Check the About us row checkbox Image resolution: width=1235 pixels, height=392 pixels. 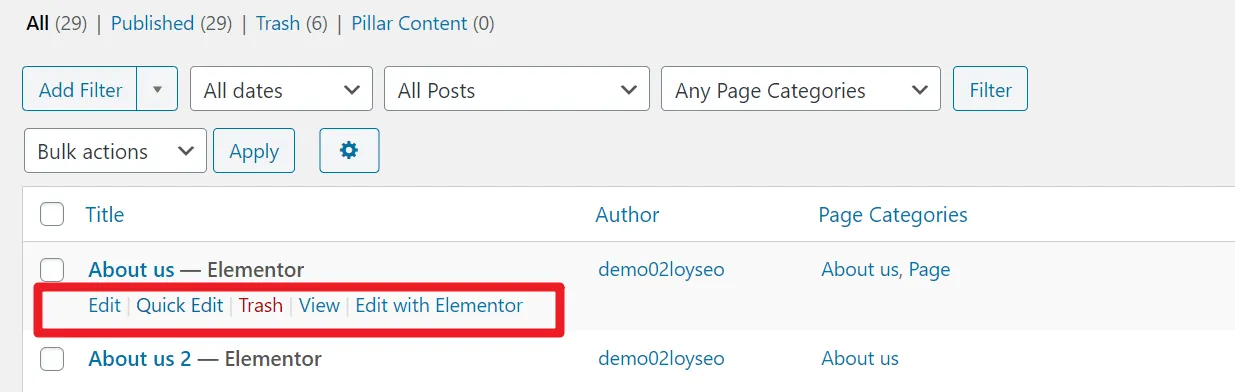[52, 269]
